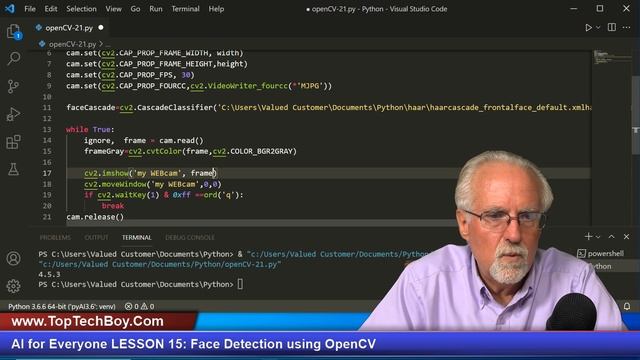Open the Search view icon
Image resolution: width=640 pixels, height=360 pixels.
coord(13,59)
